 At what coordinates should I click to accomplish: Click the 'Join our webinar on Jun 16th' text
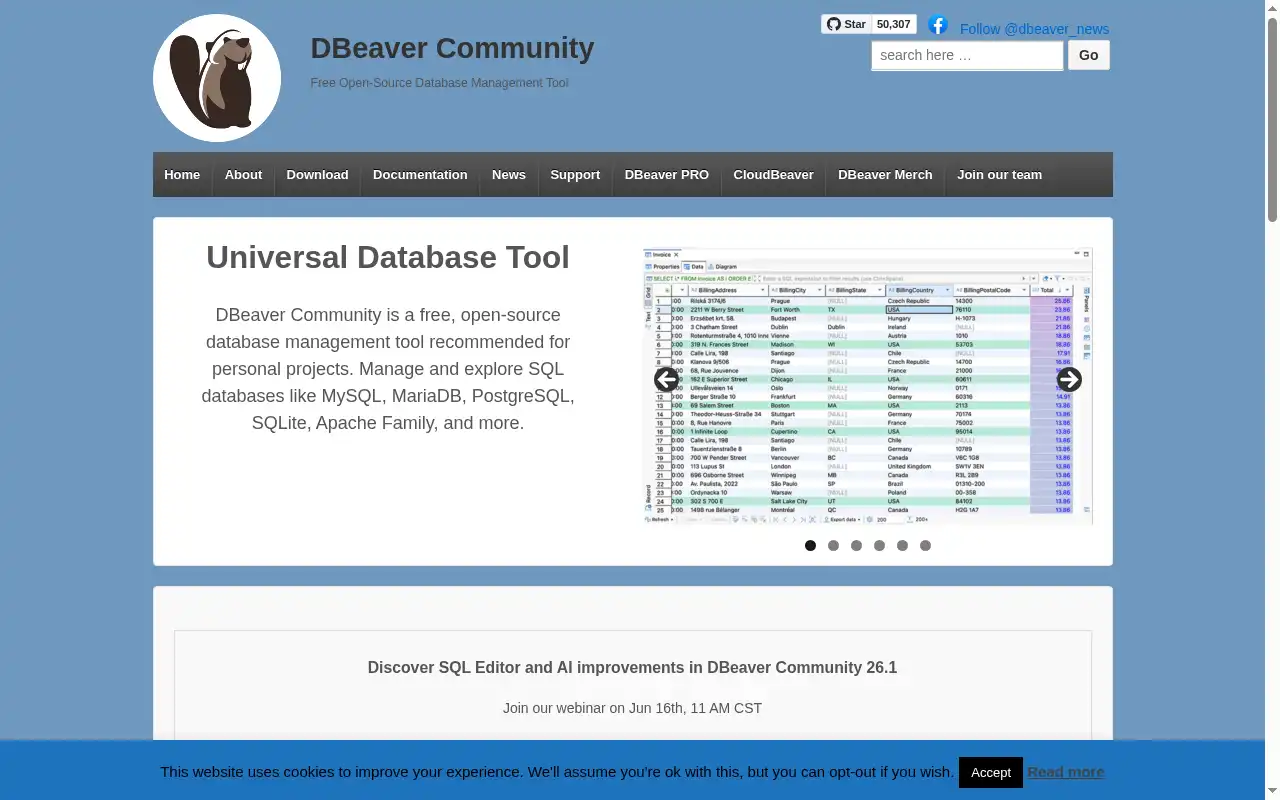click(632, 708)
